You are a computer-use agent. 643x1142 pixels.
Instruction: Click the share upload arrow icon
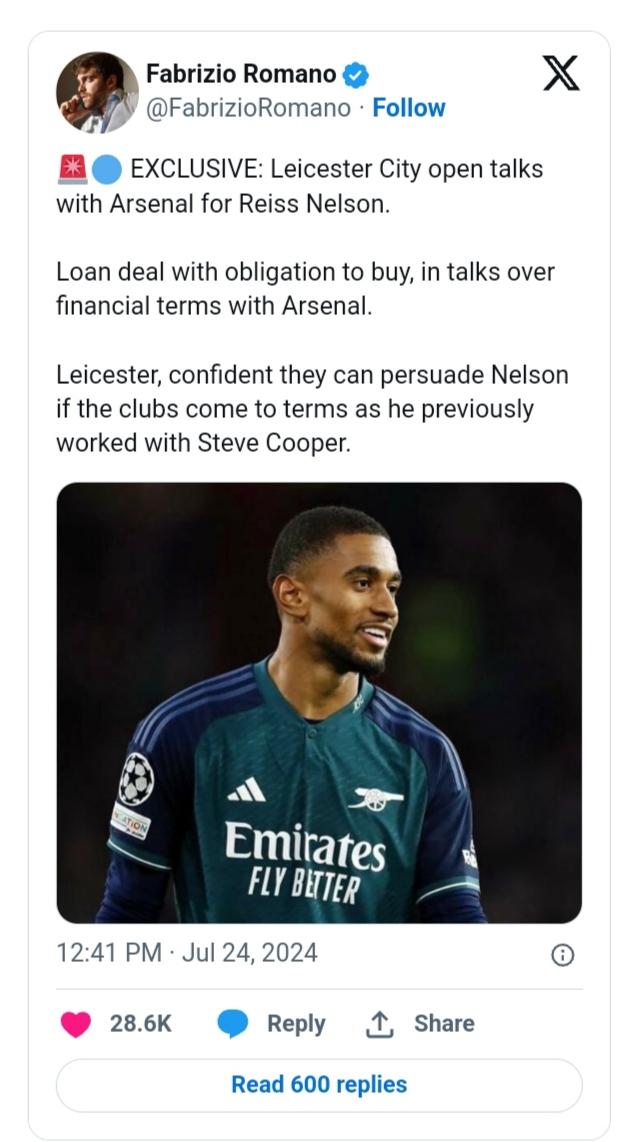click(x=378, y=1024)
